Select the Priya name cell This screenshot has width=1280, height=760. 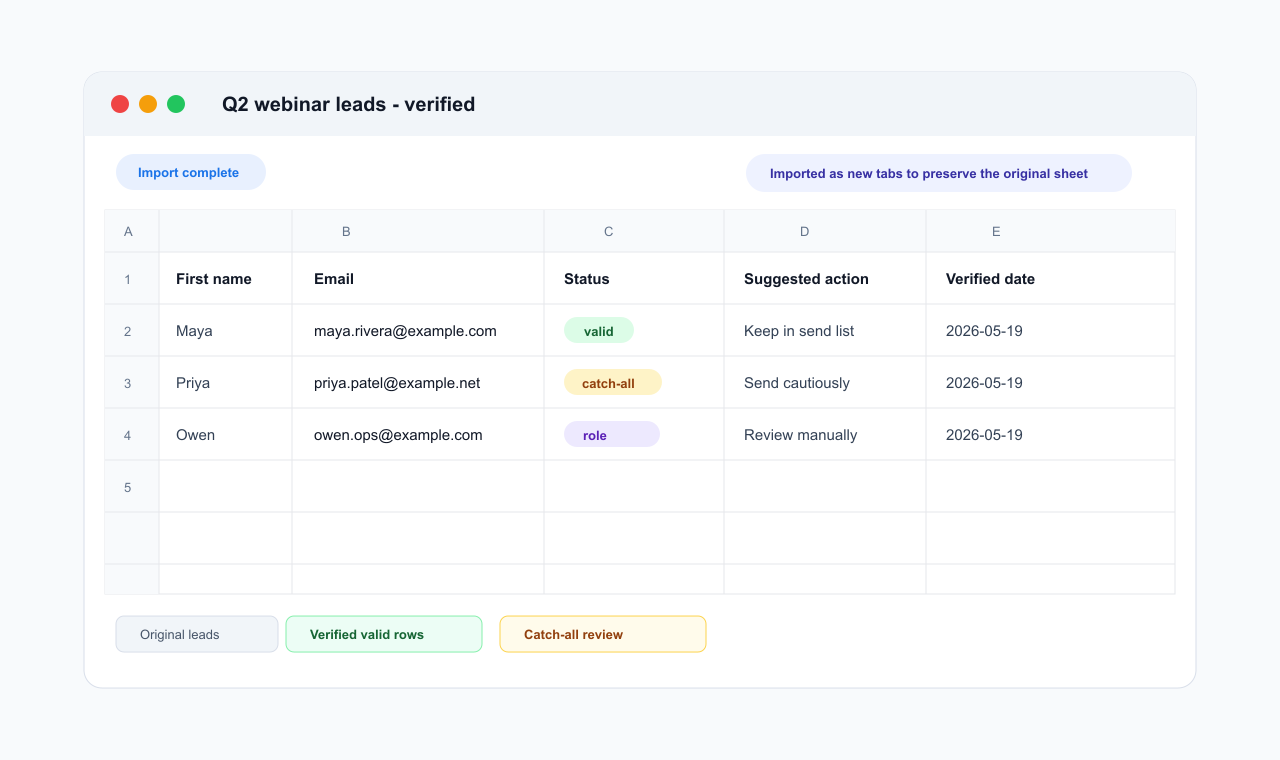(x=226, y=383)
